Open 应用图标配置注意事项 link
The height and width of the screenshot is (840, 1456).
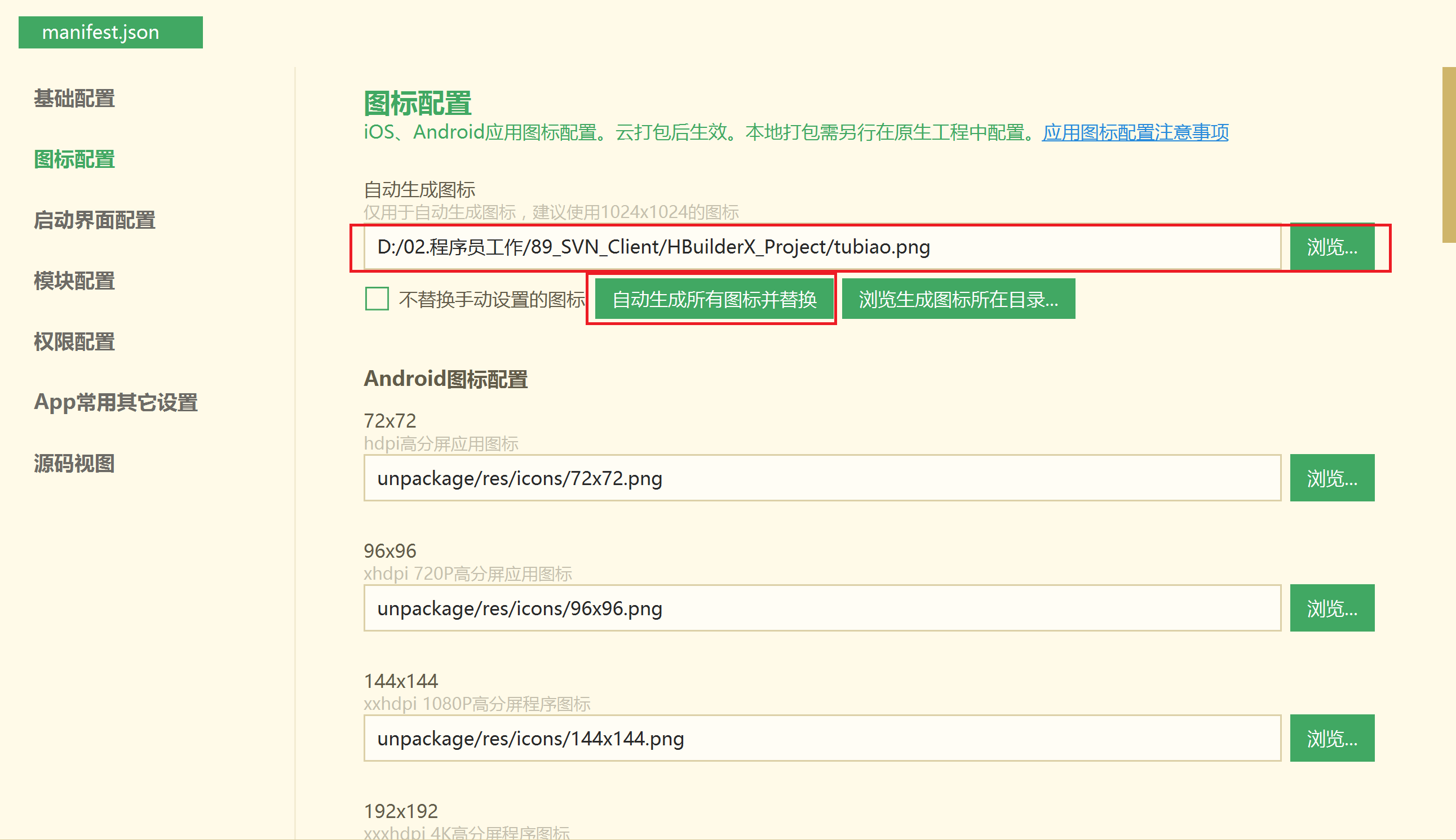(1135, 133)
